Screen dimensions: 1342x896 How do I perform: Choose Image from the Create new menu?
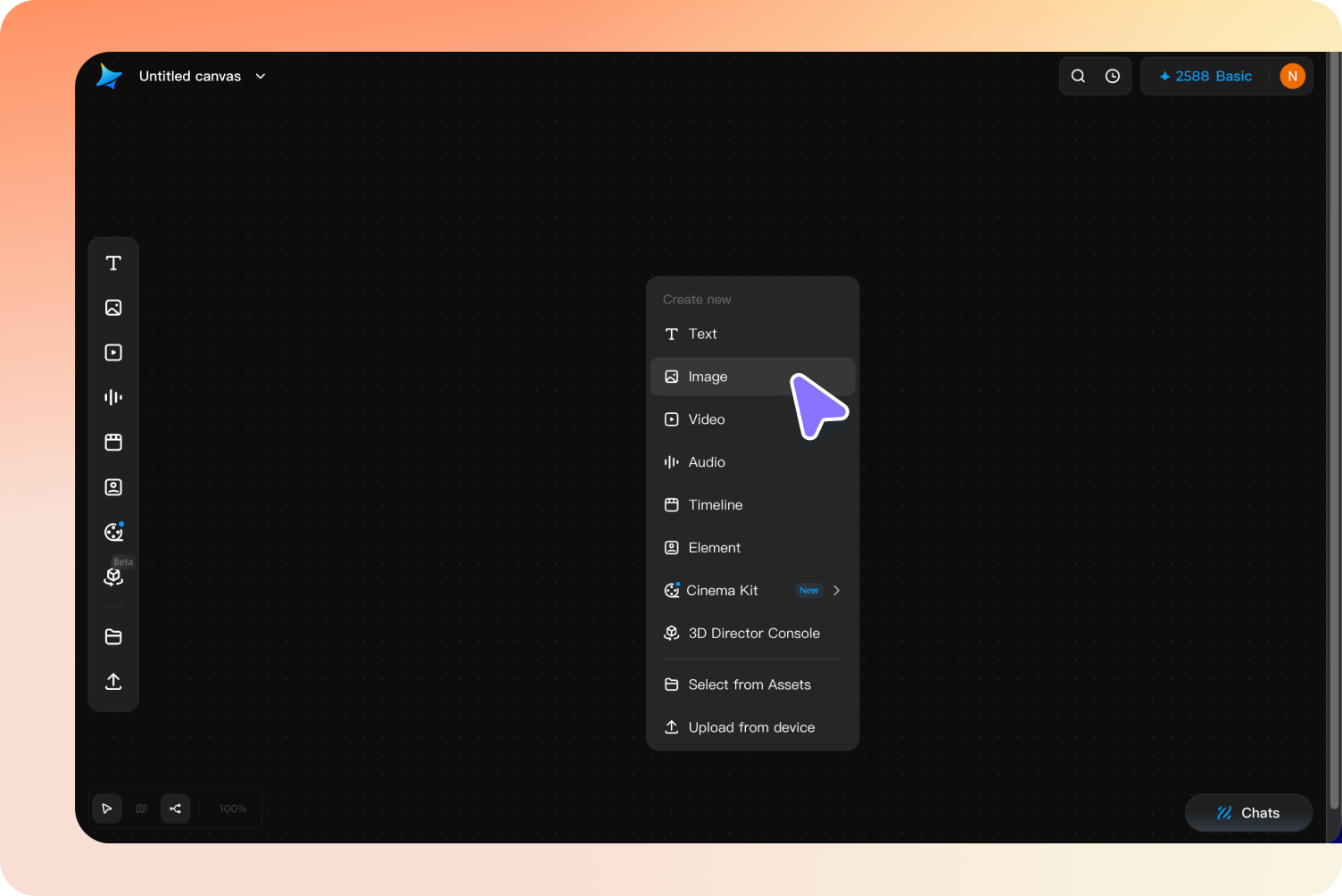tap(752, 377)
